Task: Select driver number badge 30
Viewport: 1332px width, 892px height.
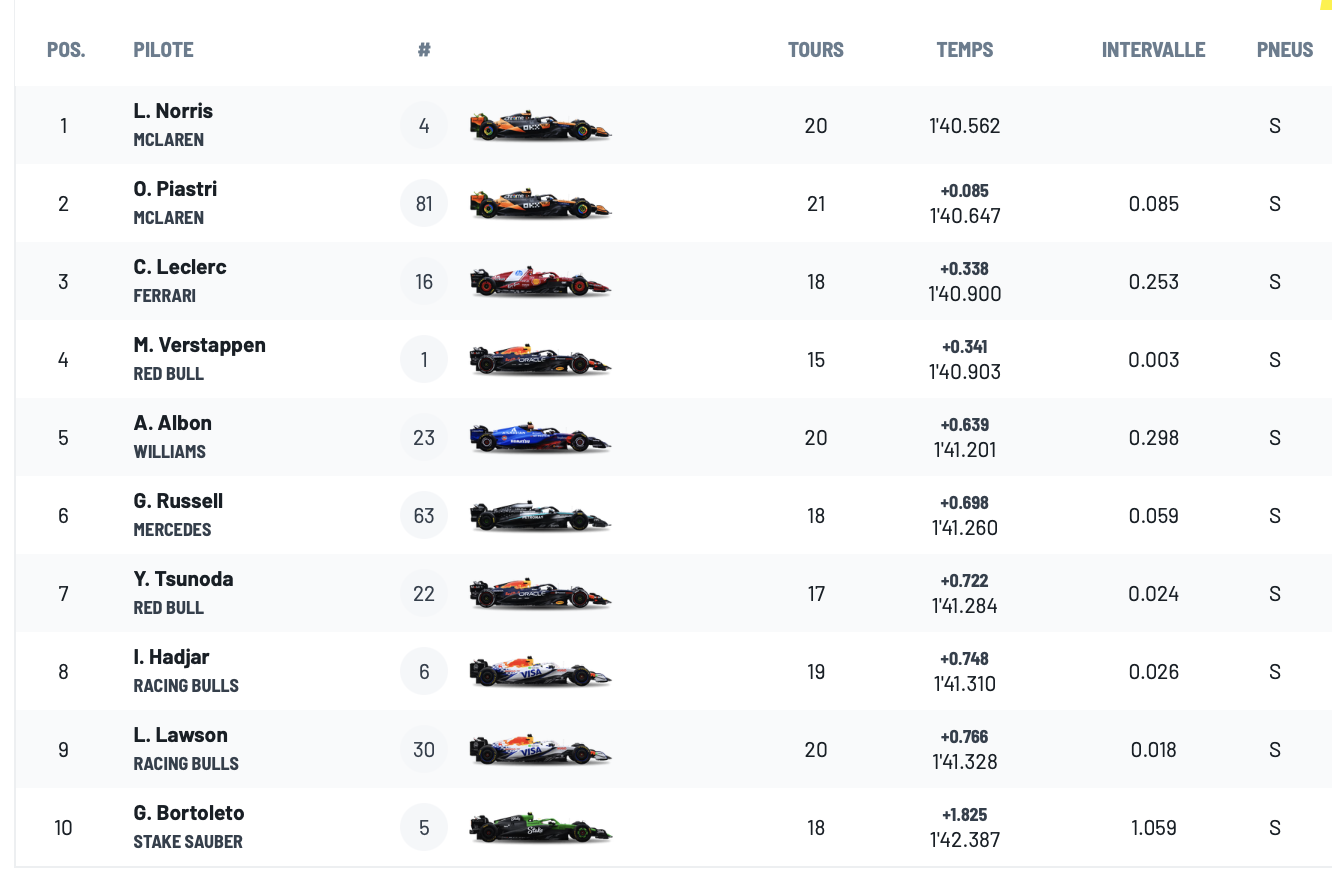Action: click(x=424, y=750)
